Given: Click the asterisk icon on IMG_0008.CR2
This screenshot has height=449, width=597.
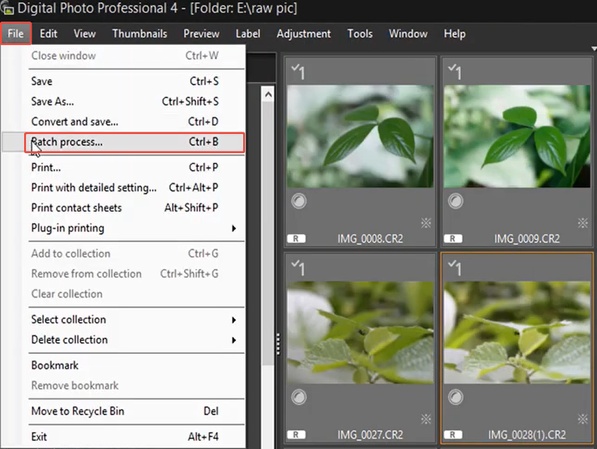Looking at the screenshot, I should click(x=426, y=223).
